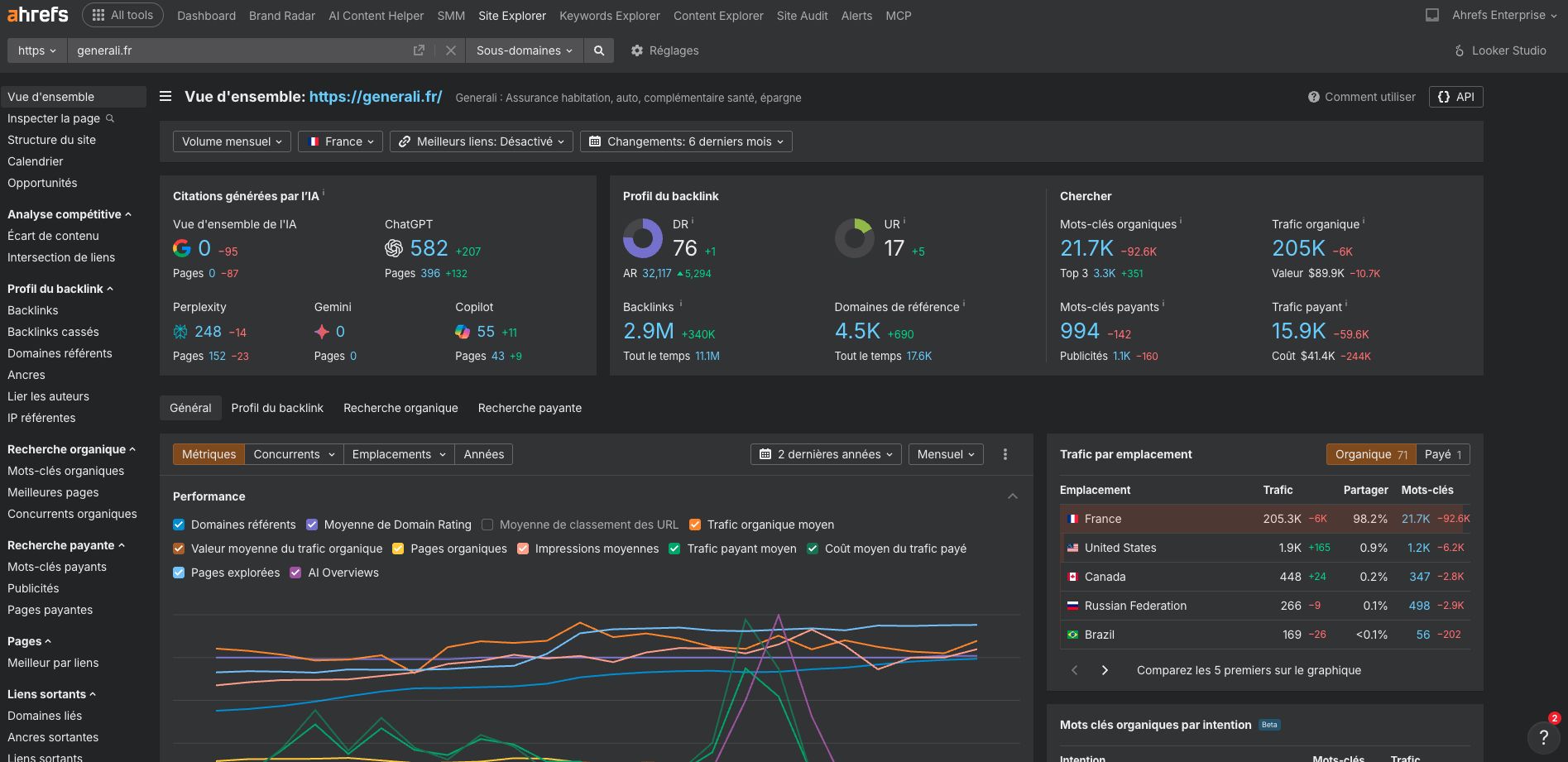Open the Volume mensuel dropdown
Screen dimensions: 1568x762
232,141
